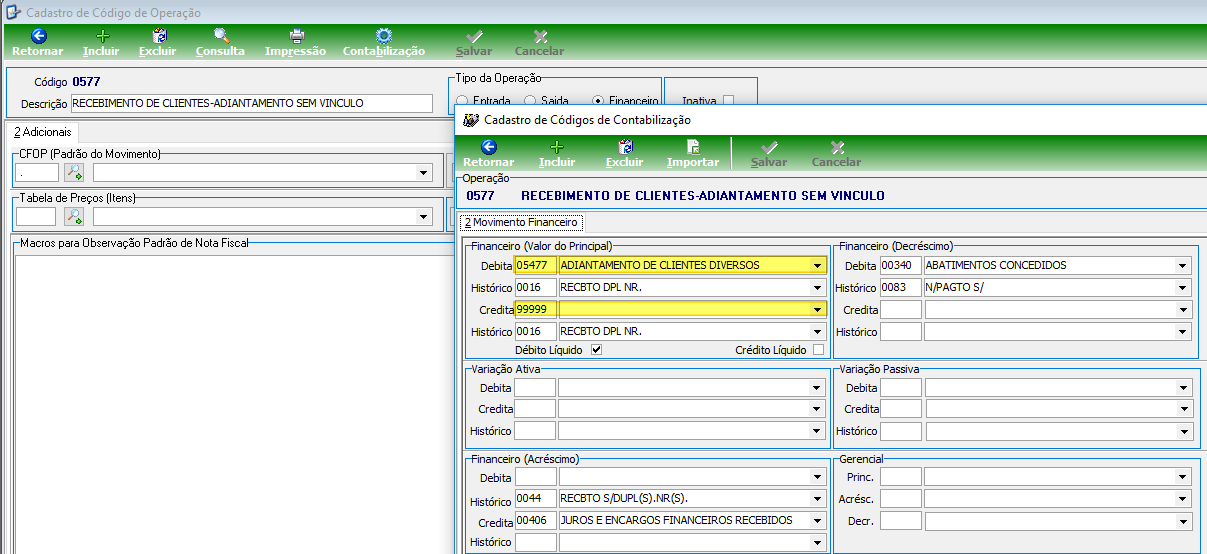Click Salvar in the Códigos de Contabilização window
Viewport: 1207px width, 554px height.
(769, 153)
